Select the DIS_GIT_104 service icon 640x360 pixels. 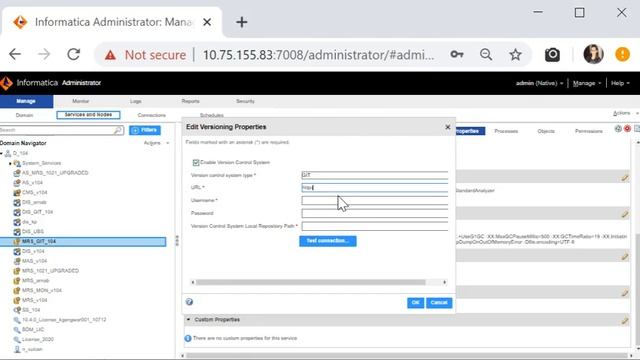(x=17, y=212)
